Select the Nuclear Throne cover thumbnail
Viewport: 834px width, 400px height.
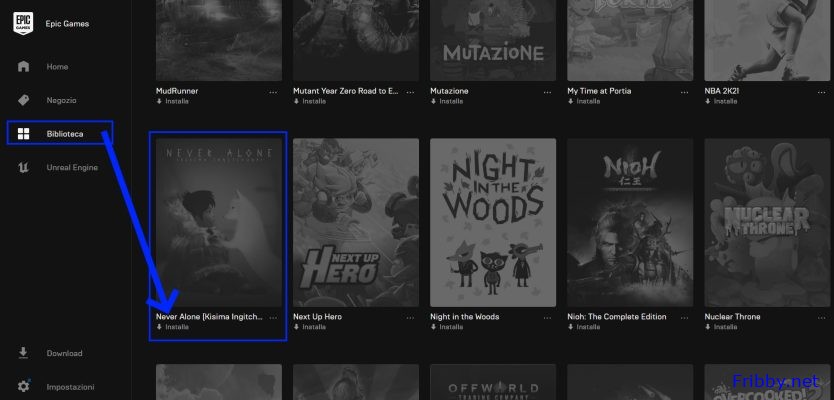[x=768, y=221]
